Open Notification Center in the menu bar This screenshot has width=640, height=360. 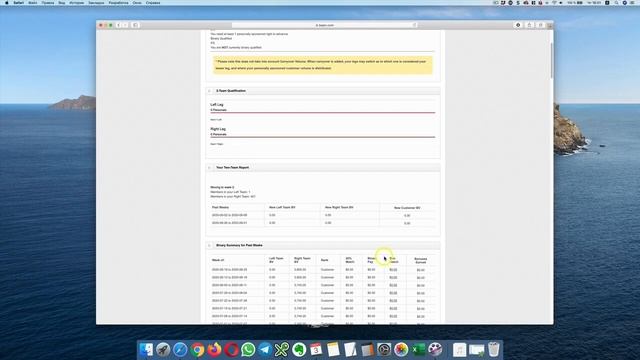click(x=633, y=3)
